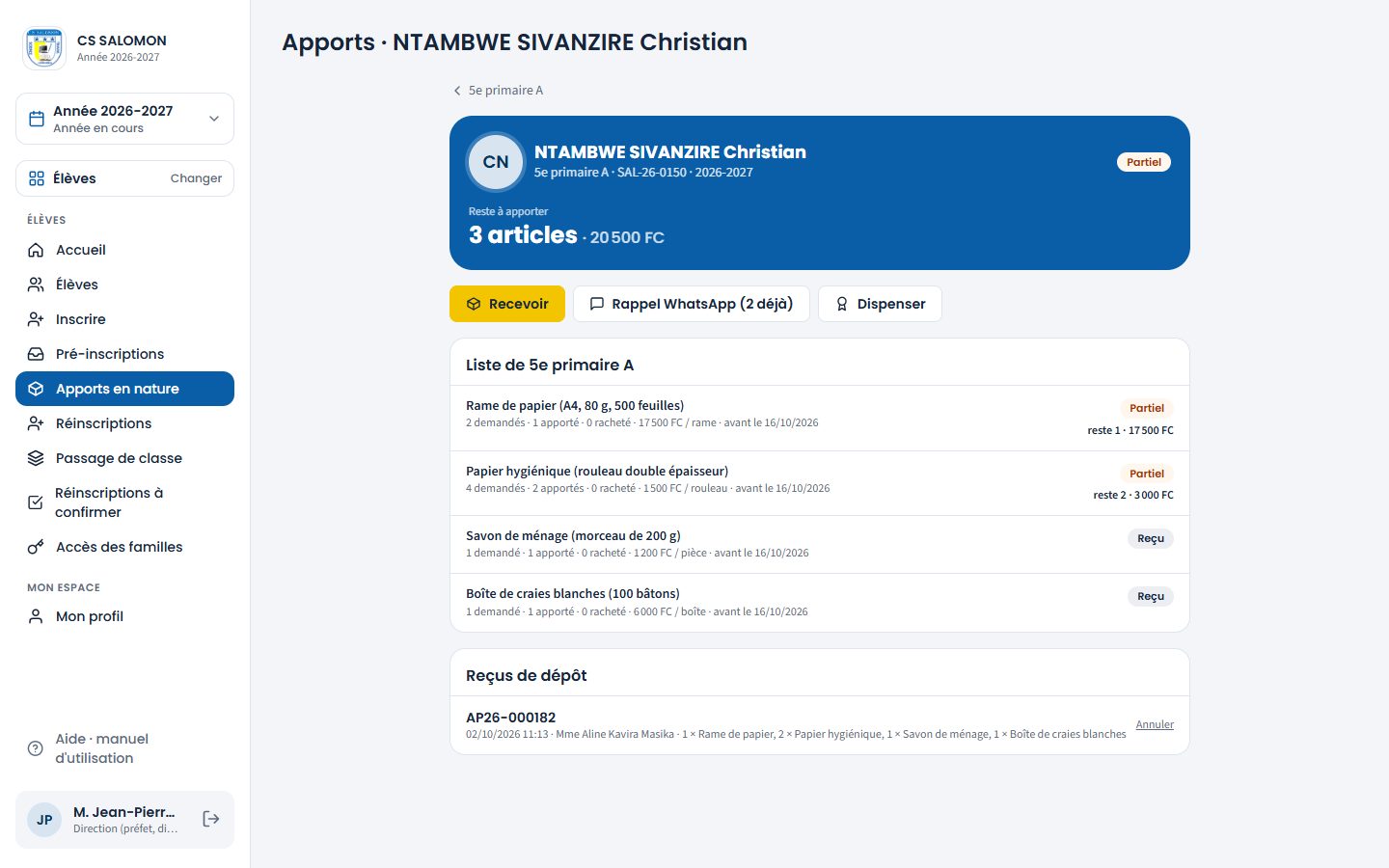Click the Élèves people icon in sidebar
This screenshot has width=1389, height=868.
pyautogui.click(x=36, y=285)
